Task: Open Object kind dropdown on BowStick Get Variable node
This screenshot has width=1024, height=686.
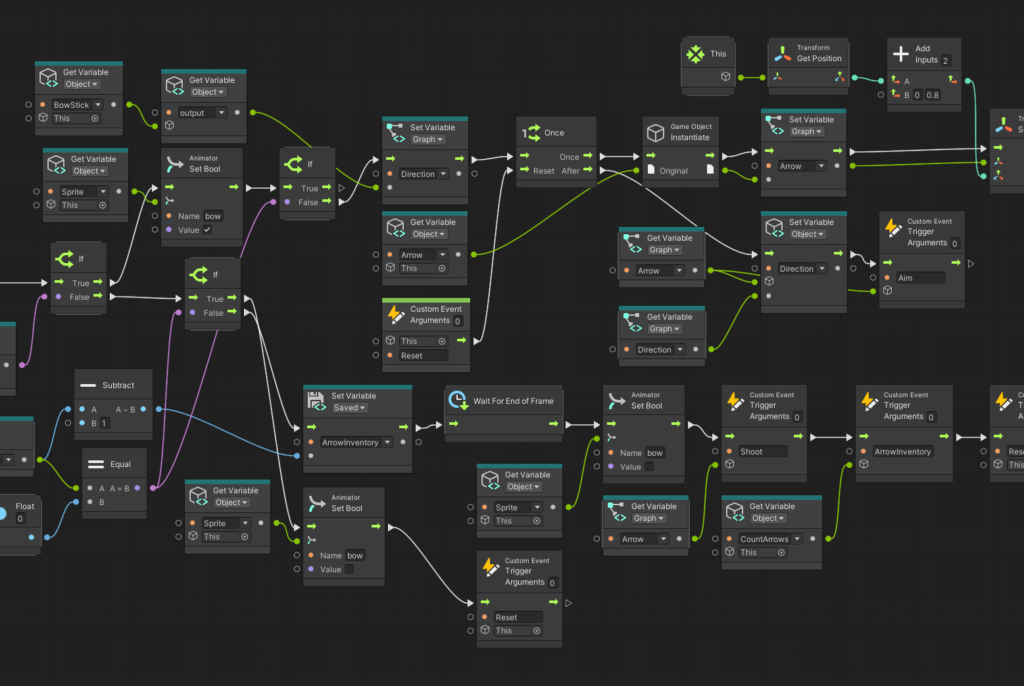Action: pyautogui.click(x=82, y=84)
